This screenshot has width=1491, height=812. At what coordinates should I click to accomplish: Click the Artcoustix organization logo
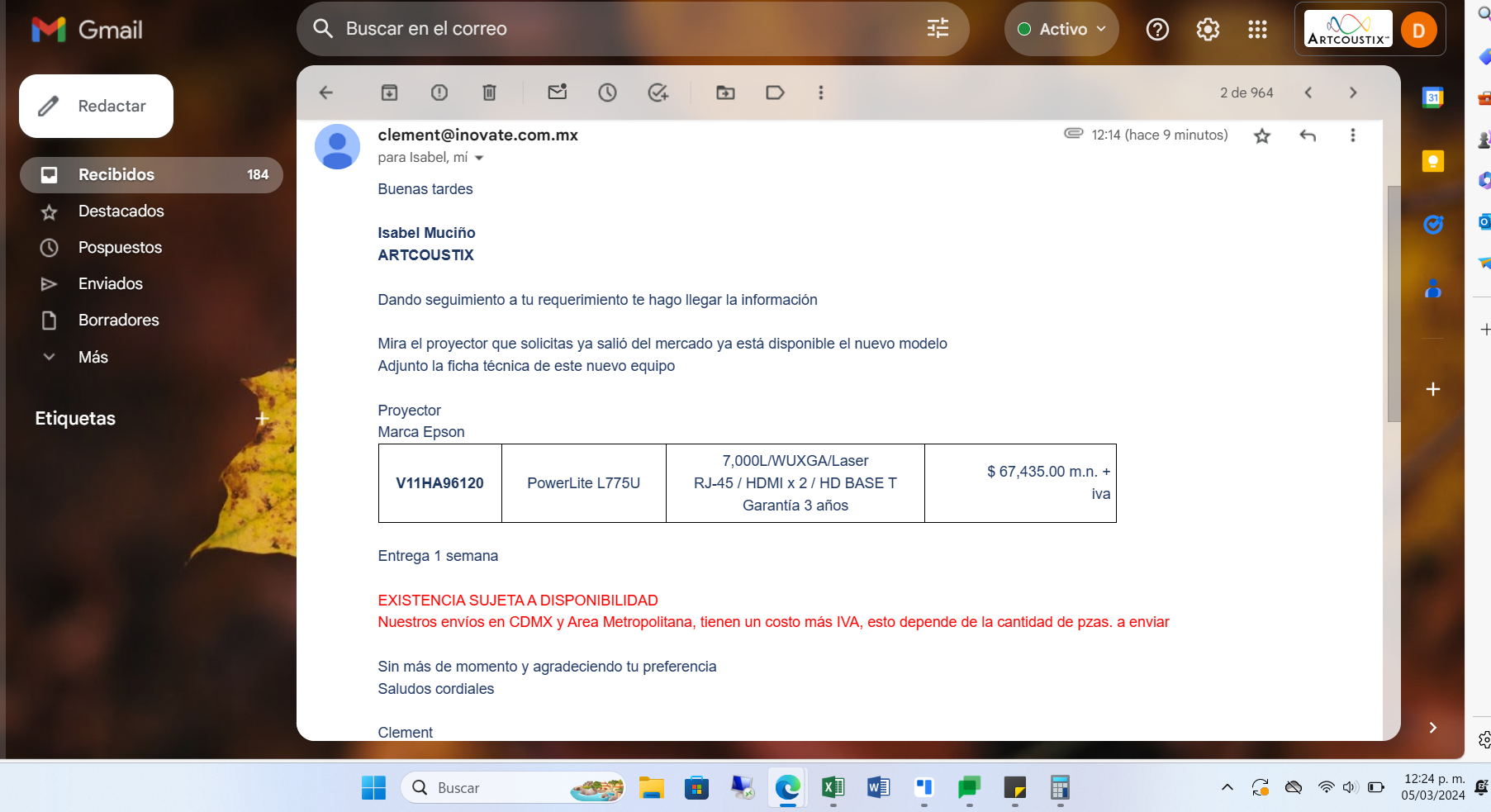(x=1348, y=29)
